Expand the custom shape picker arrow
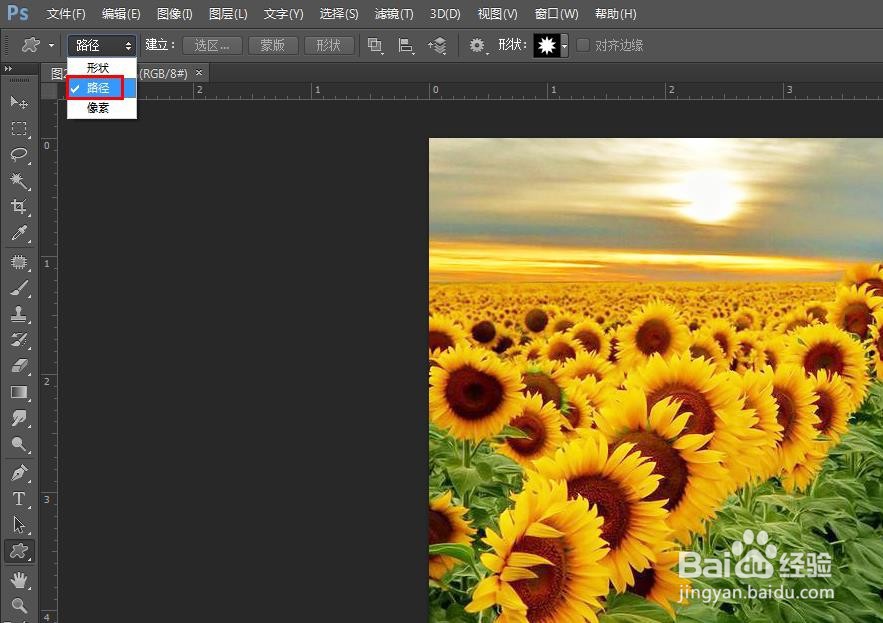The height and width of the screenshot is (623, 883). point(564,45)
